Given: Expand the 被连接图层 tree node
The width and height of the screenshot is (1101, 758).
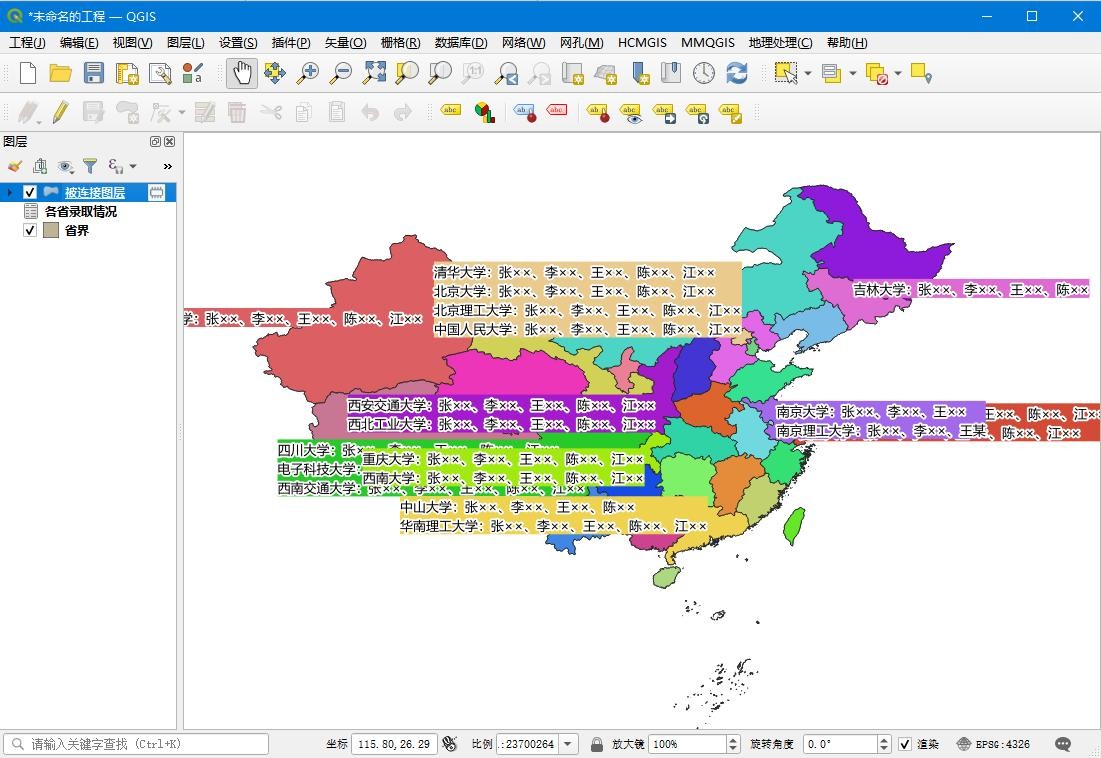Looking at the screenshot, I should (x=10, y=192).
